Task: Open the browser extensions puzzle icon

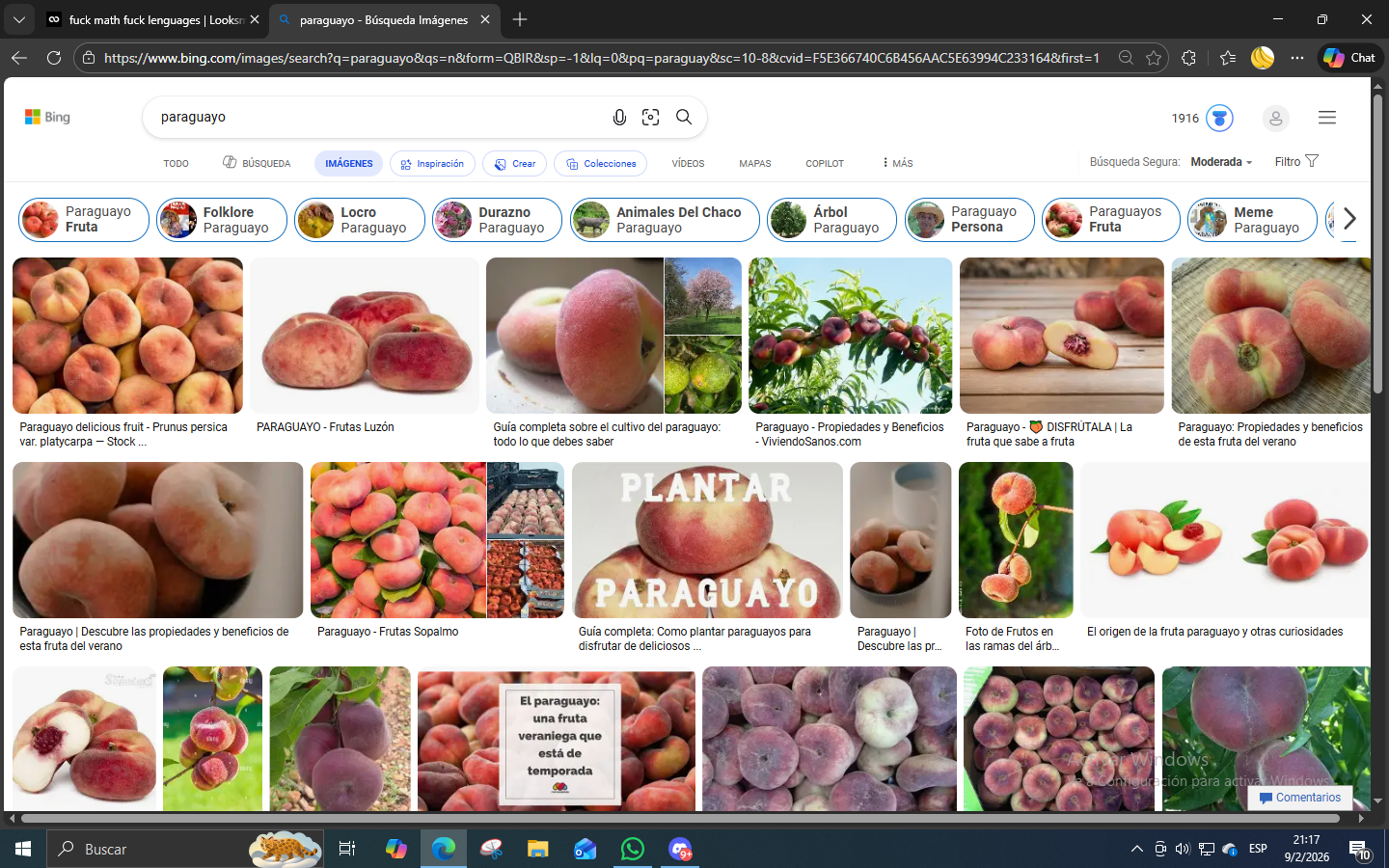Action: [x=1188, y=58]
